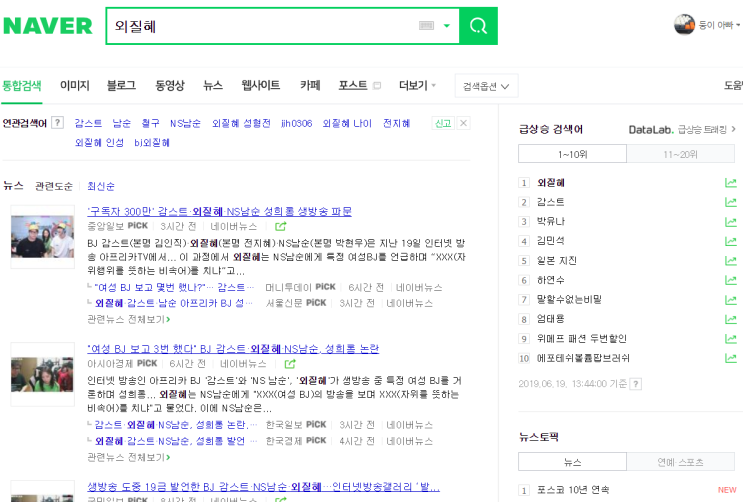Click related search term 외질혜 나이
This screenshot has width=743, height=502.
347,123
